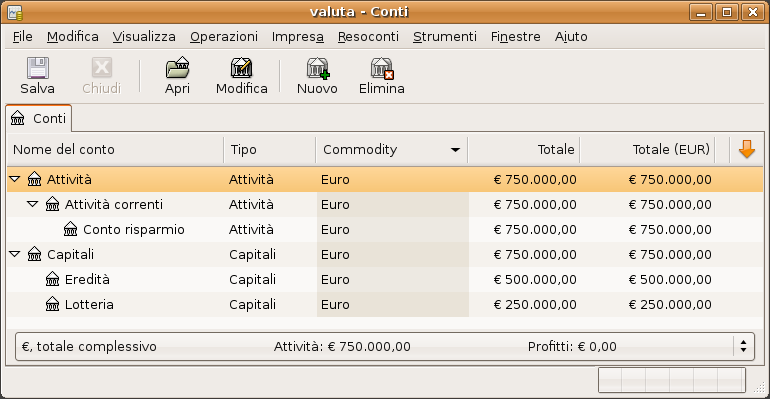This screenshot has height=399, width=770.
Task: Collapse the Capitali account tree
Action: pyautogui.click(x=15, y=254)
